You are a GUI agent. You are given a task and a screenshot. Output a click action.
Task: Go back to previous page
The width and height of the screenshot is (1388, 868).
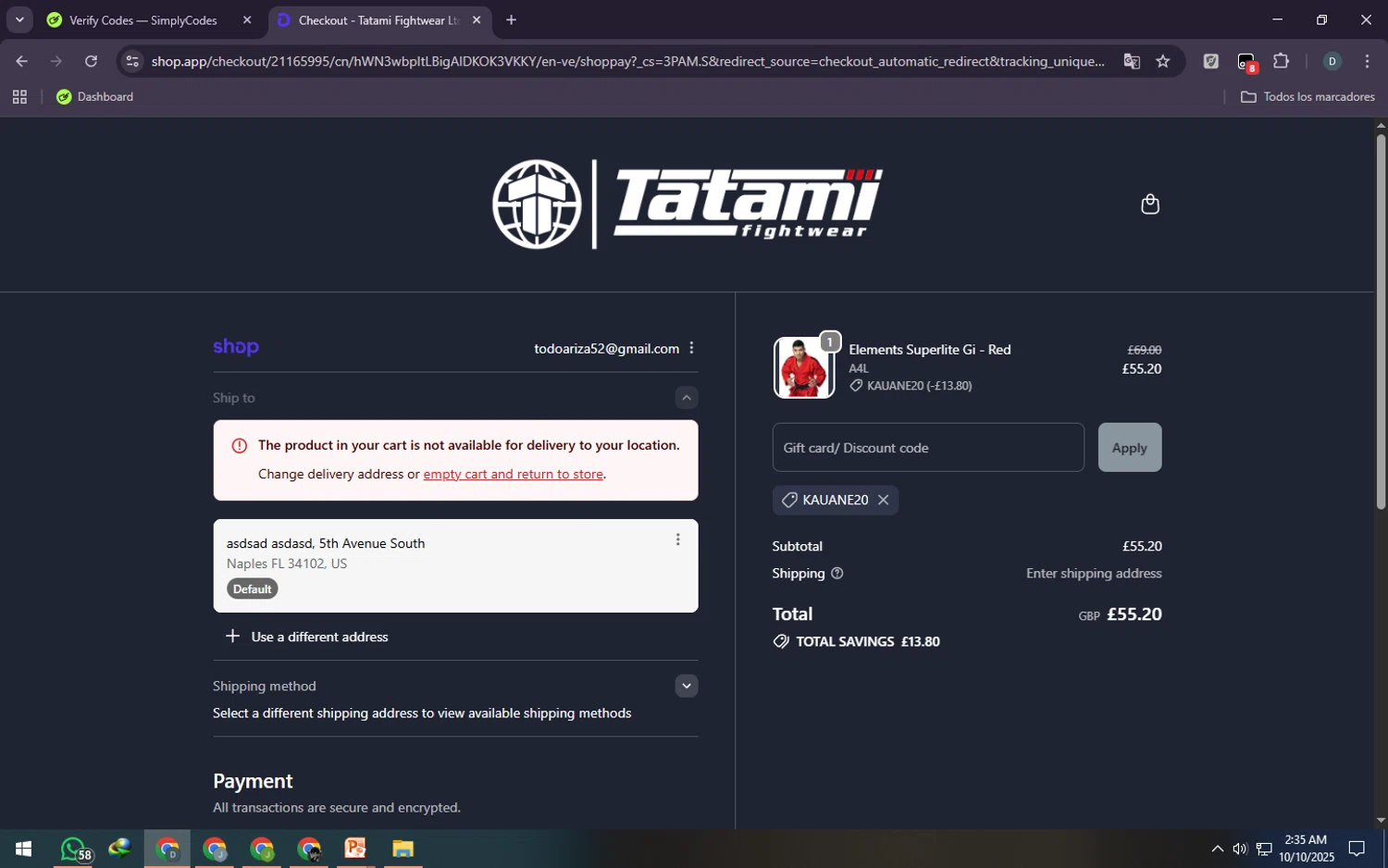[21, 61]
